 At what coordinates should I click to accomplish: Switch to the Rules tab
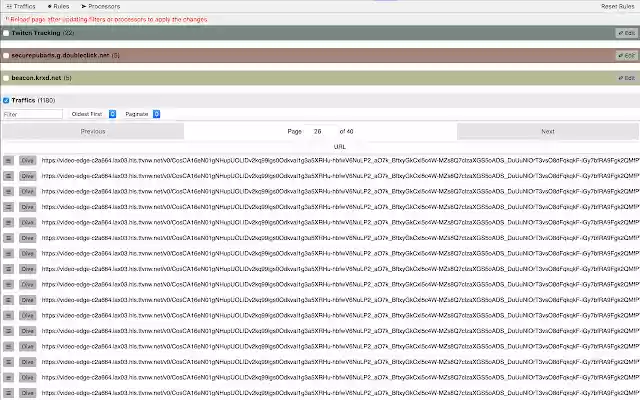point(58,6)
